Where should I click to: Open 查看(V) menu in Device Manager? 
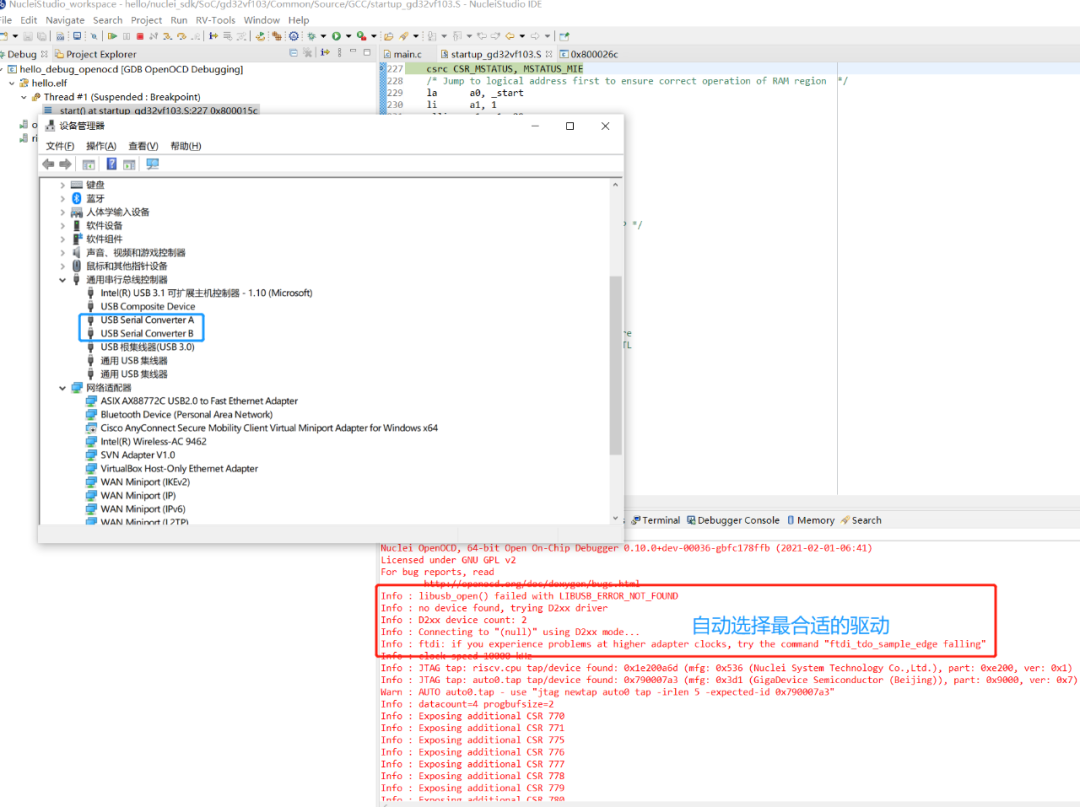click(143, 146)
